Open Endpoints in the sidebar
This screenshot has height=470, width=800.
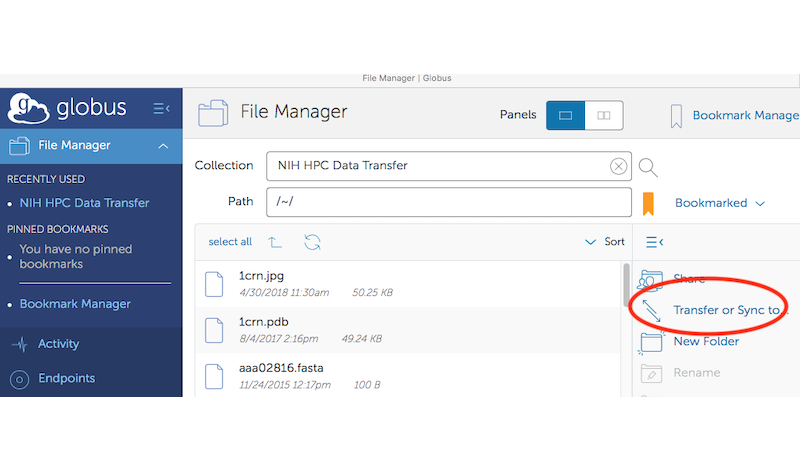66,378
